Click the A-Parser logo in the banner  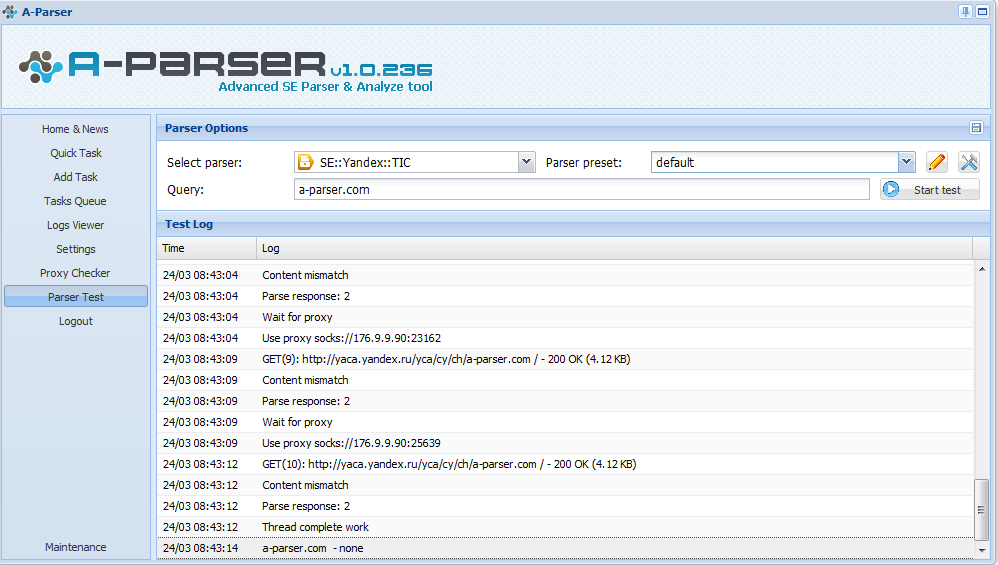(226, 71)
